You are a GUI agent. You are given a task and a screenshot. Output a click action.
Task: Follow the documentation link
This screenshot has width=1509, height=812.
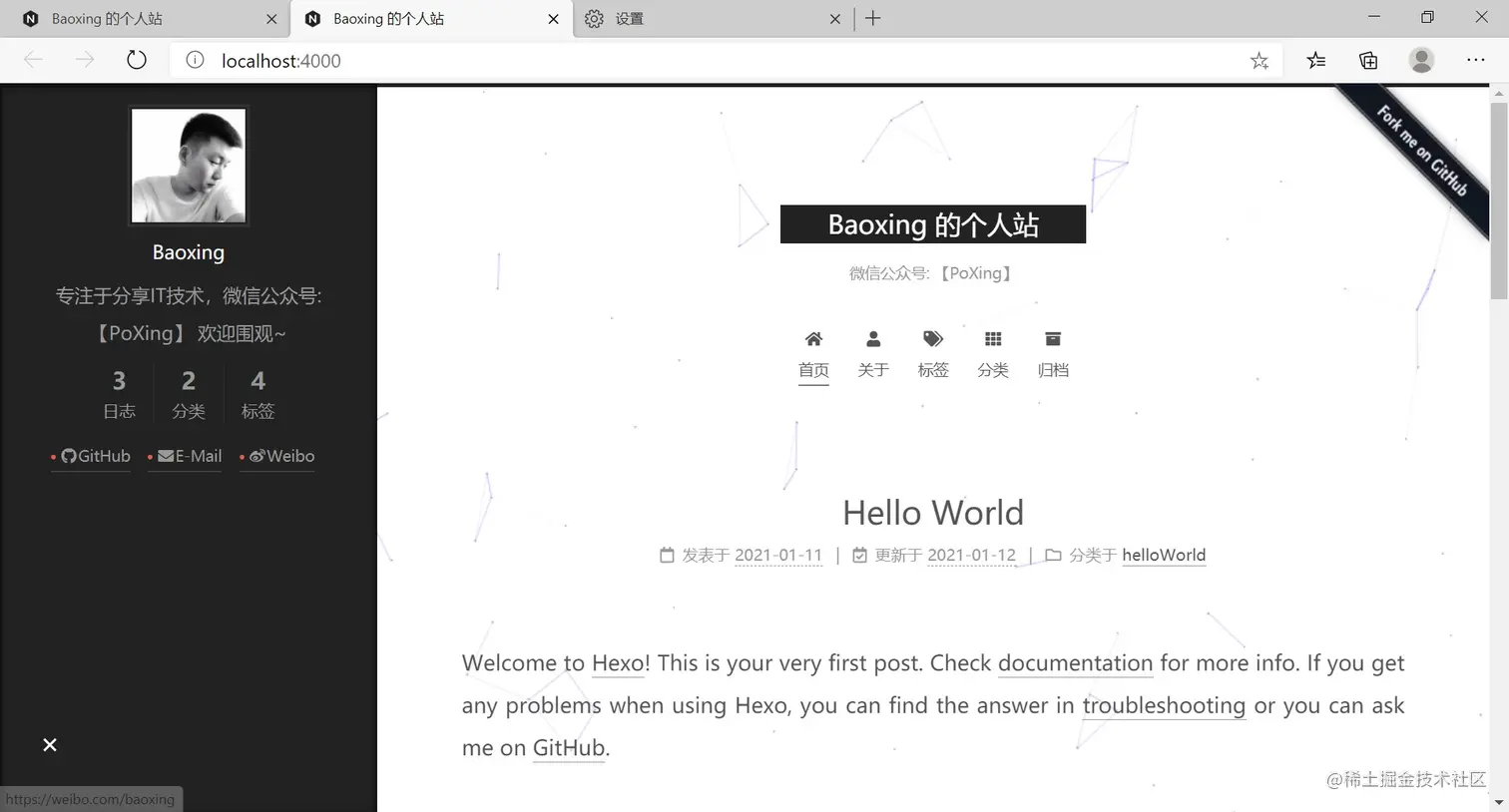pos(1075,663)
